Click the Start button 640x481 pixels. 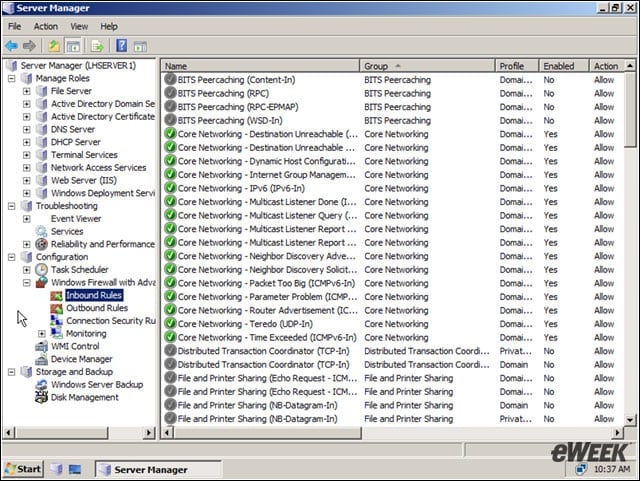tap(24, 469)
